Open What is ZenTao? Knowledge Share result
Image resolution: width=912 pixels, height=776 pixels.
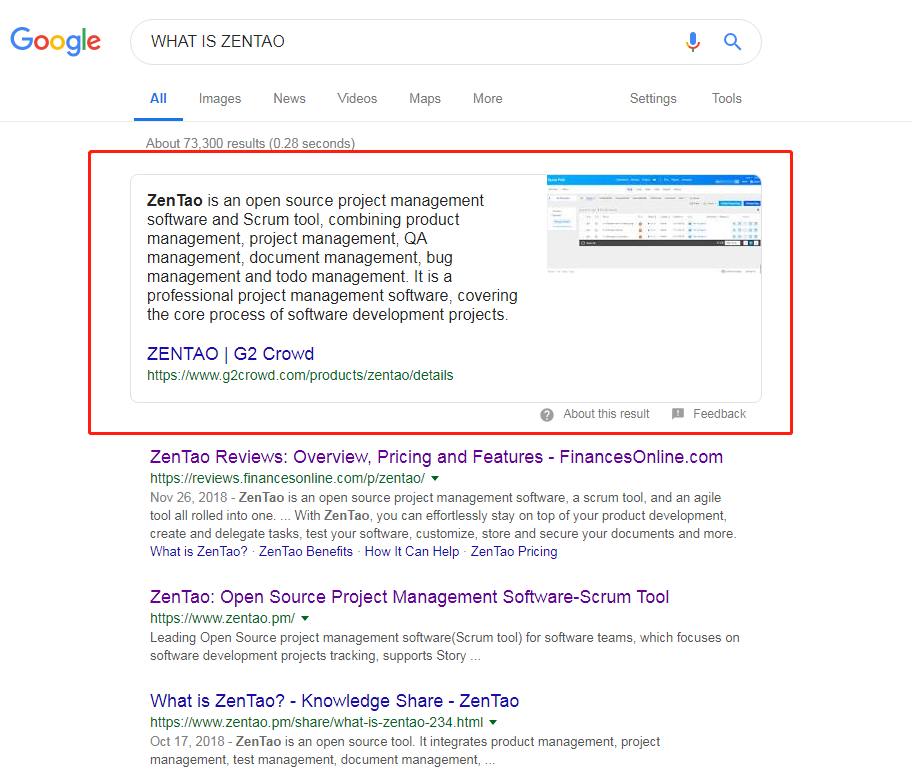tap(334, 701)
